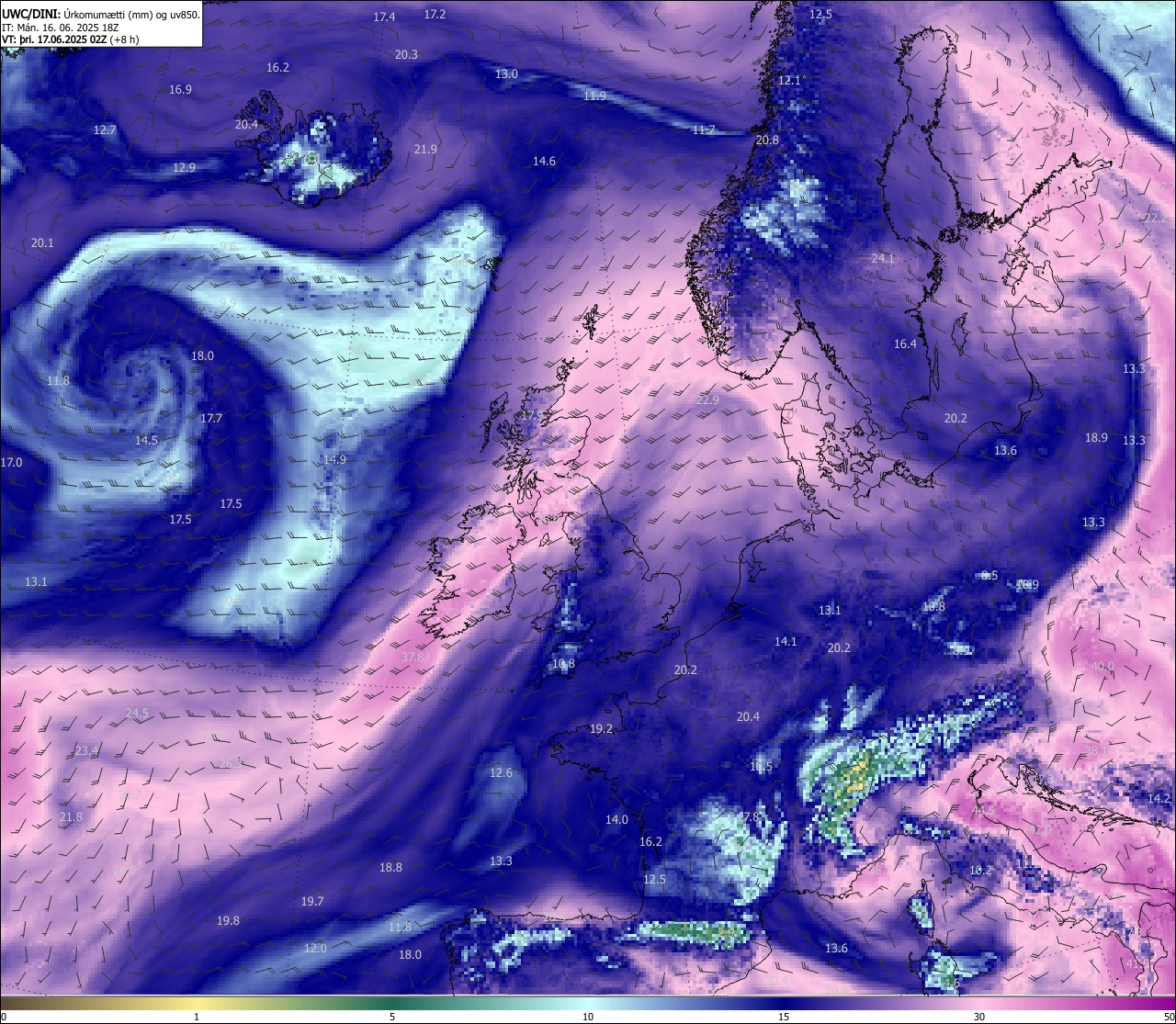Click the '24.5' value on the map
Viewport: 1176px width, 1024px height.
click(137, 714)
